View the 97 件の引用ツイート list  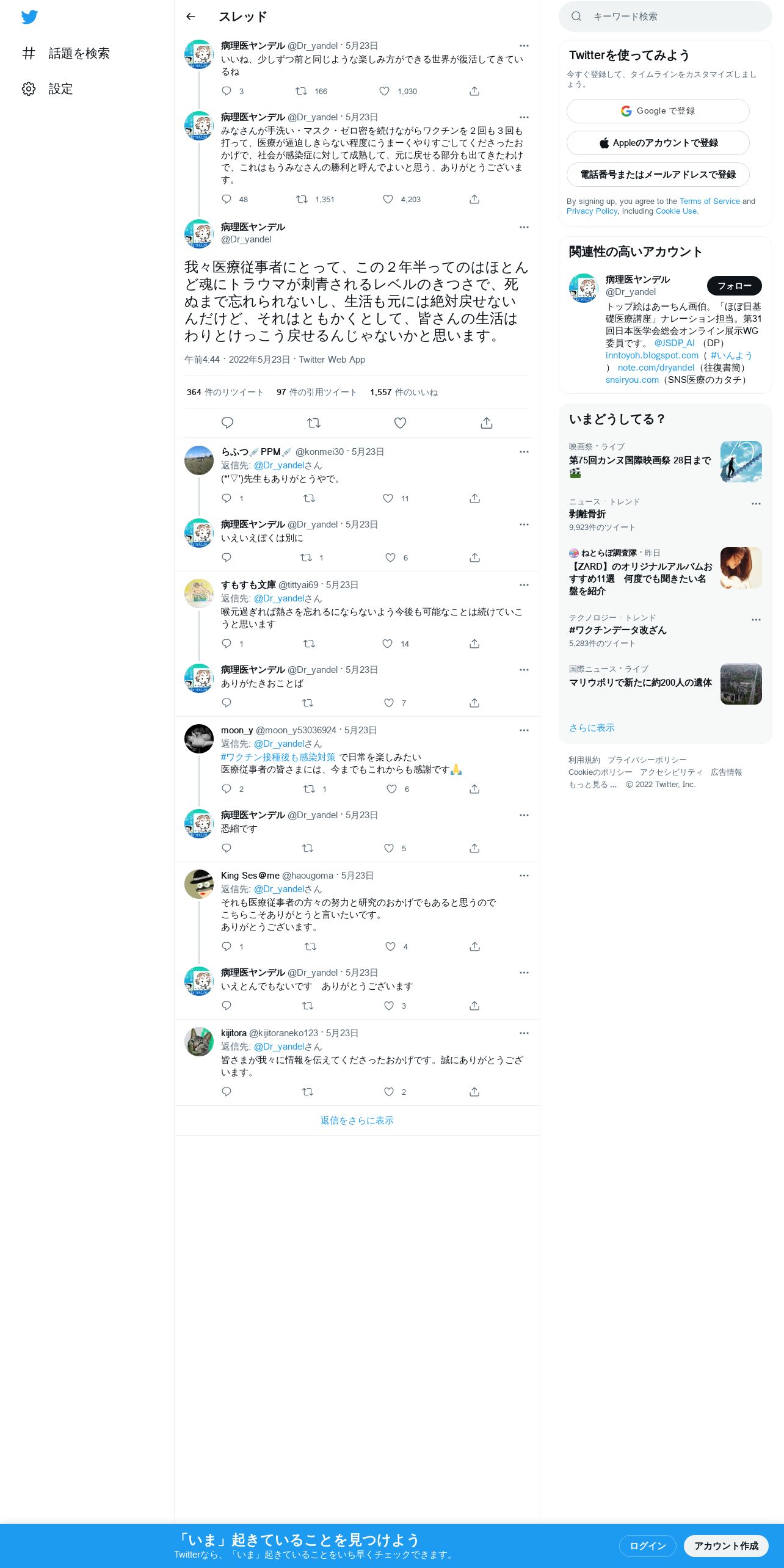[x=316, y=392]
